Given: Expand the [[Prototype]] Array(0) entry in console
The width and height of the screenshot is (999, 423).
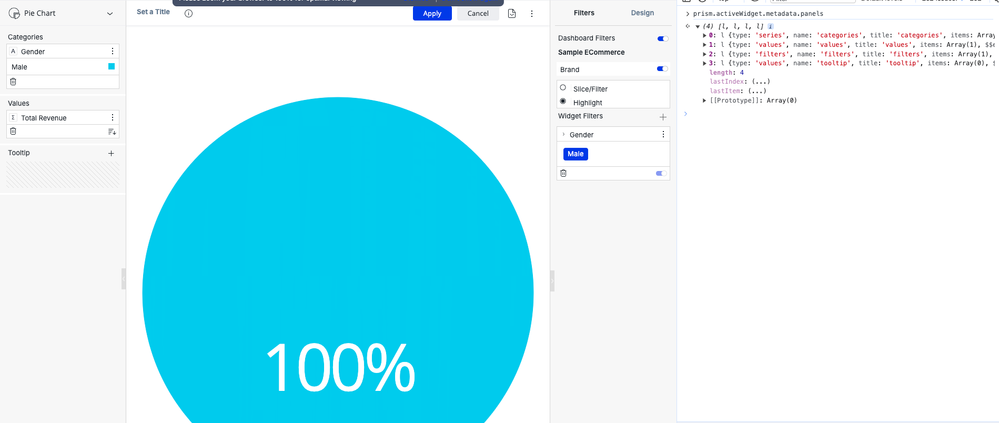Looking at the screenshot, I should (705, 101).
